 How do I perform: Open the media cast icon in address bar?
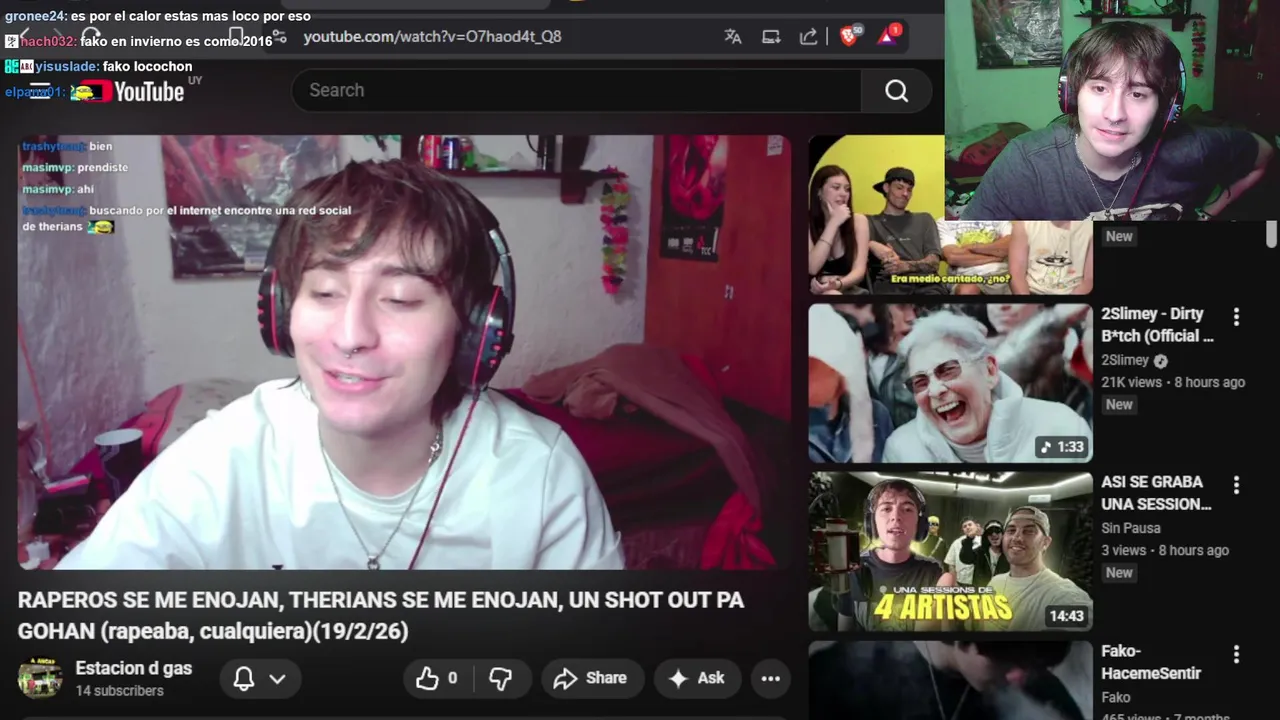click(x=771, y=37)
